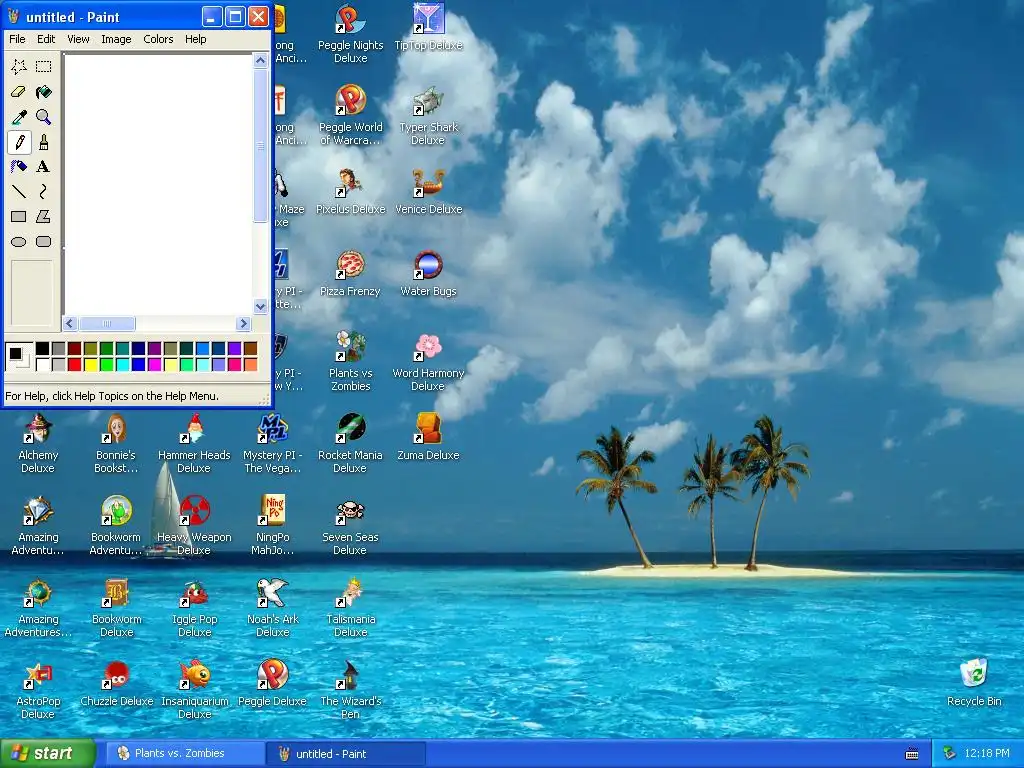Click the 12:18 PM system clock

987,753
